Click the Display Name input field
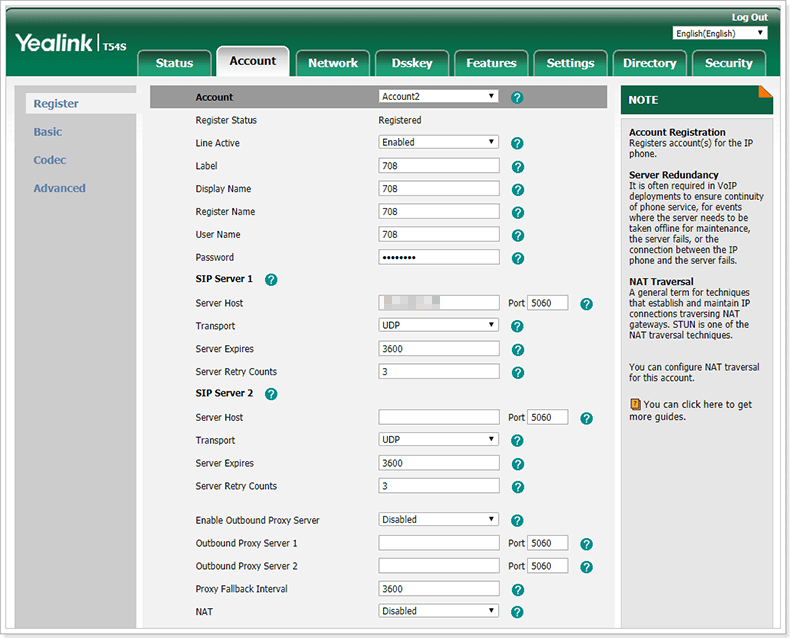 click(439, 188)
